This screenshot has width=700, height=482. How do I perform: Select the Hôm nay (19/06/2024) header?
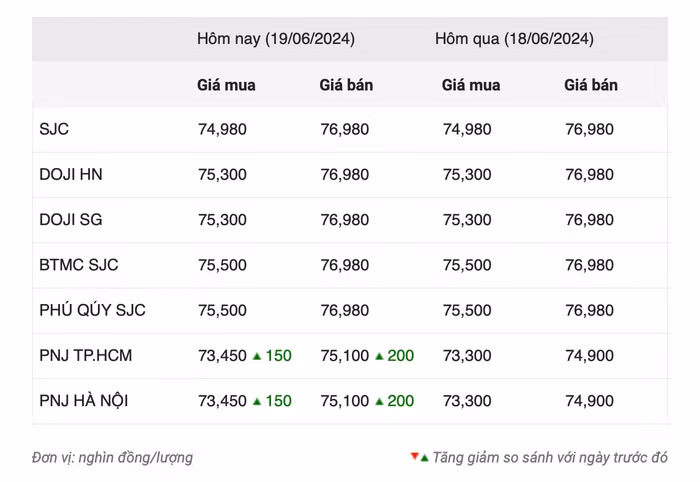coord(275,39)
